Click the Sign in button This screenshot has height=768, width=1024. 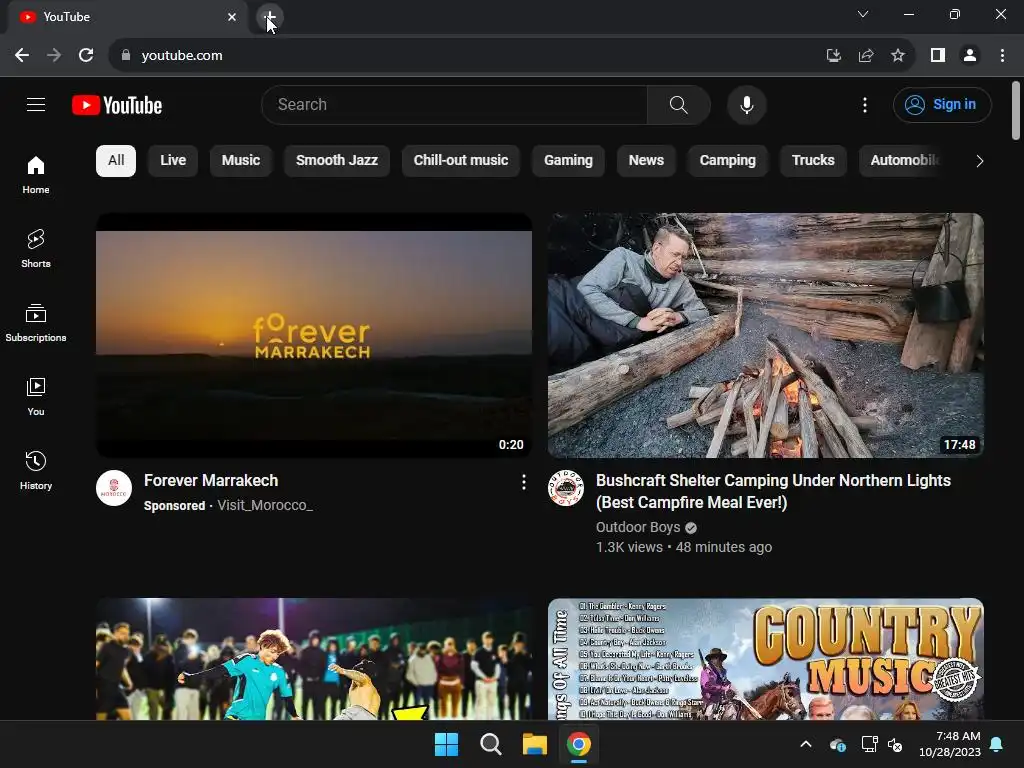942,104
